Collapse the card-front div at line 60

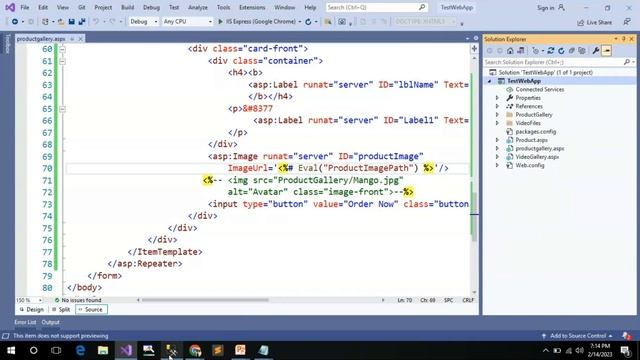pos(62,49)
